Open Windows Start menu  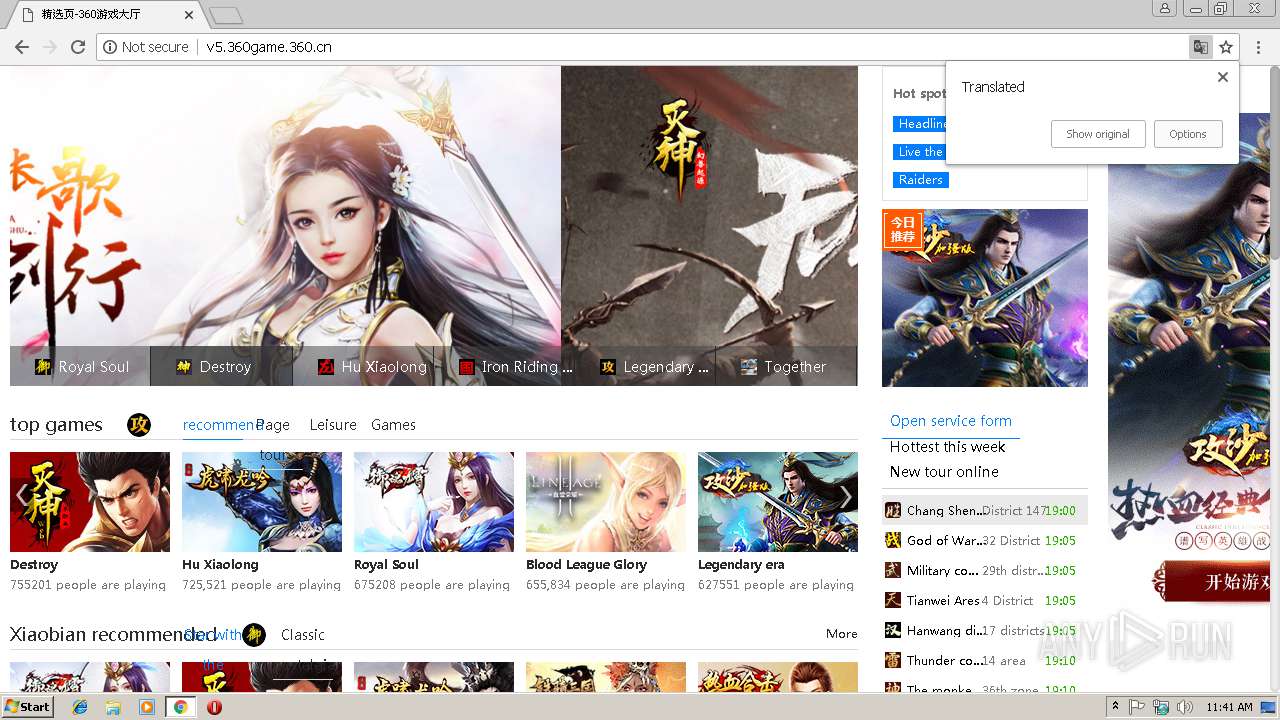(27, 707)
